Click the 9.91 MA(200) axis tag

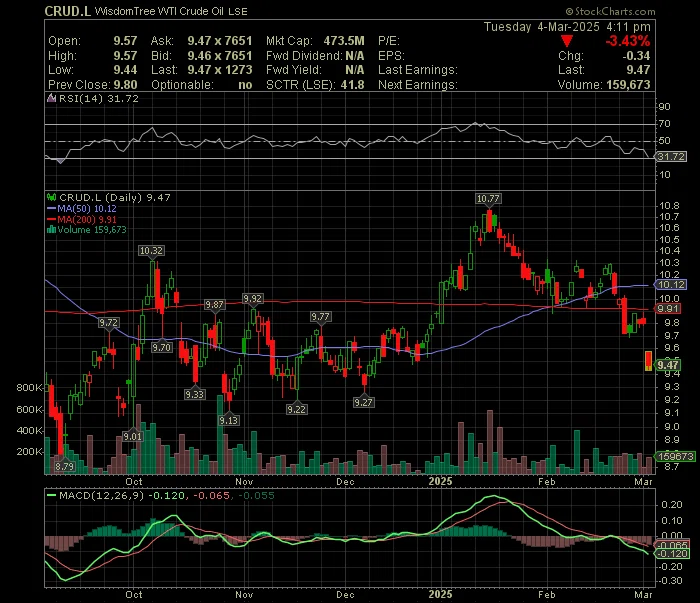[x=668, y=308]
